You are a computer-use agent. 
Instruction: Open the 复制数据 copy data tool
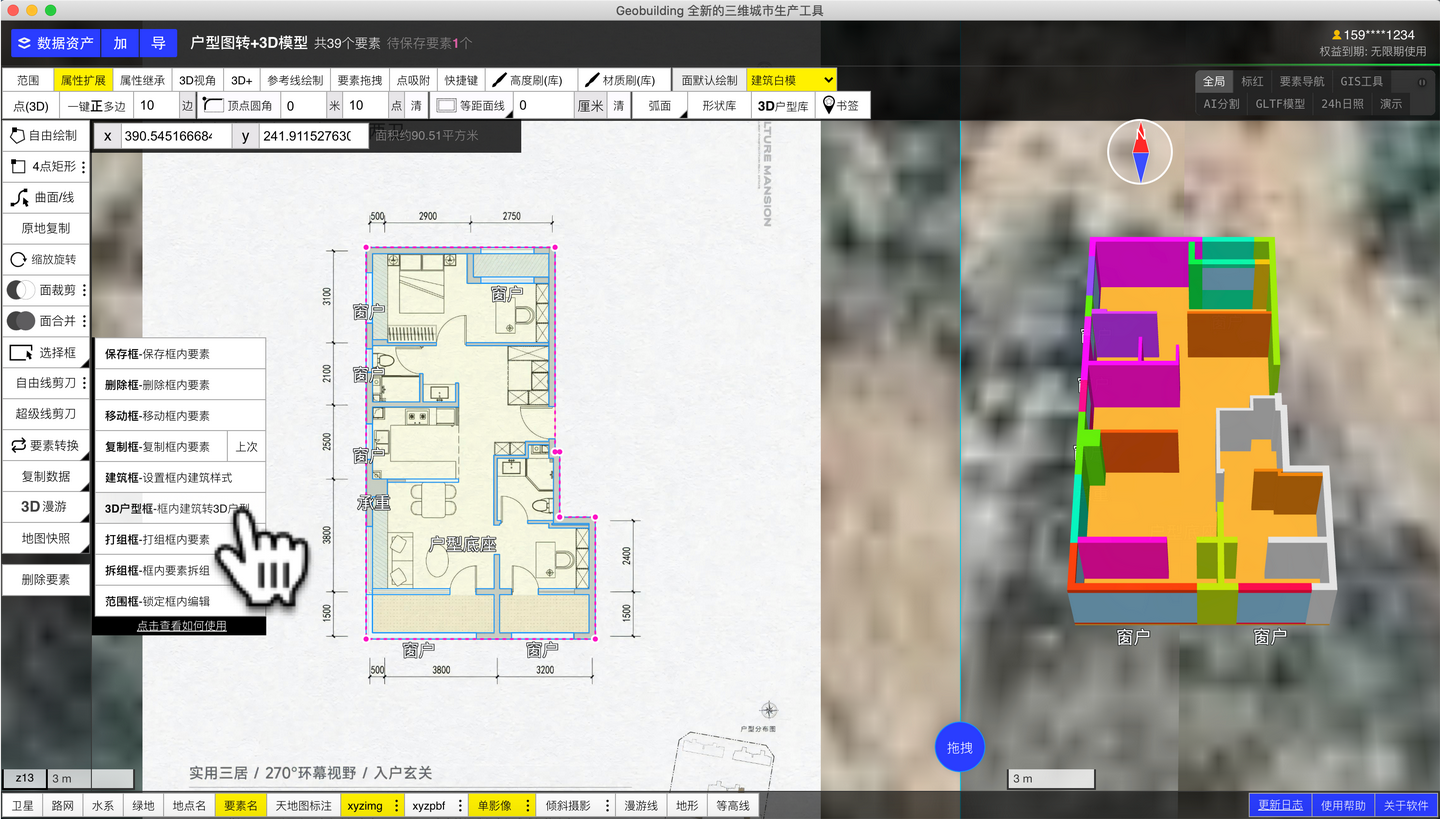(x=46, y=476)
